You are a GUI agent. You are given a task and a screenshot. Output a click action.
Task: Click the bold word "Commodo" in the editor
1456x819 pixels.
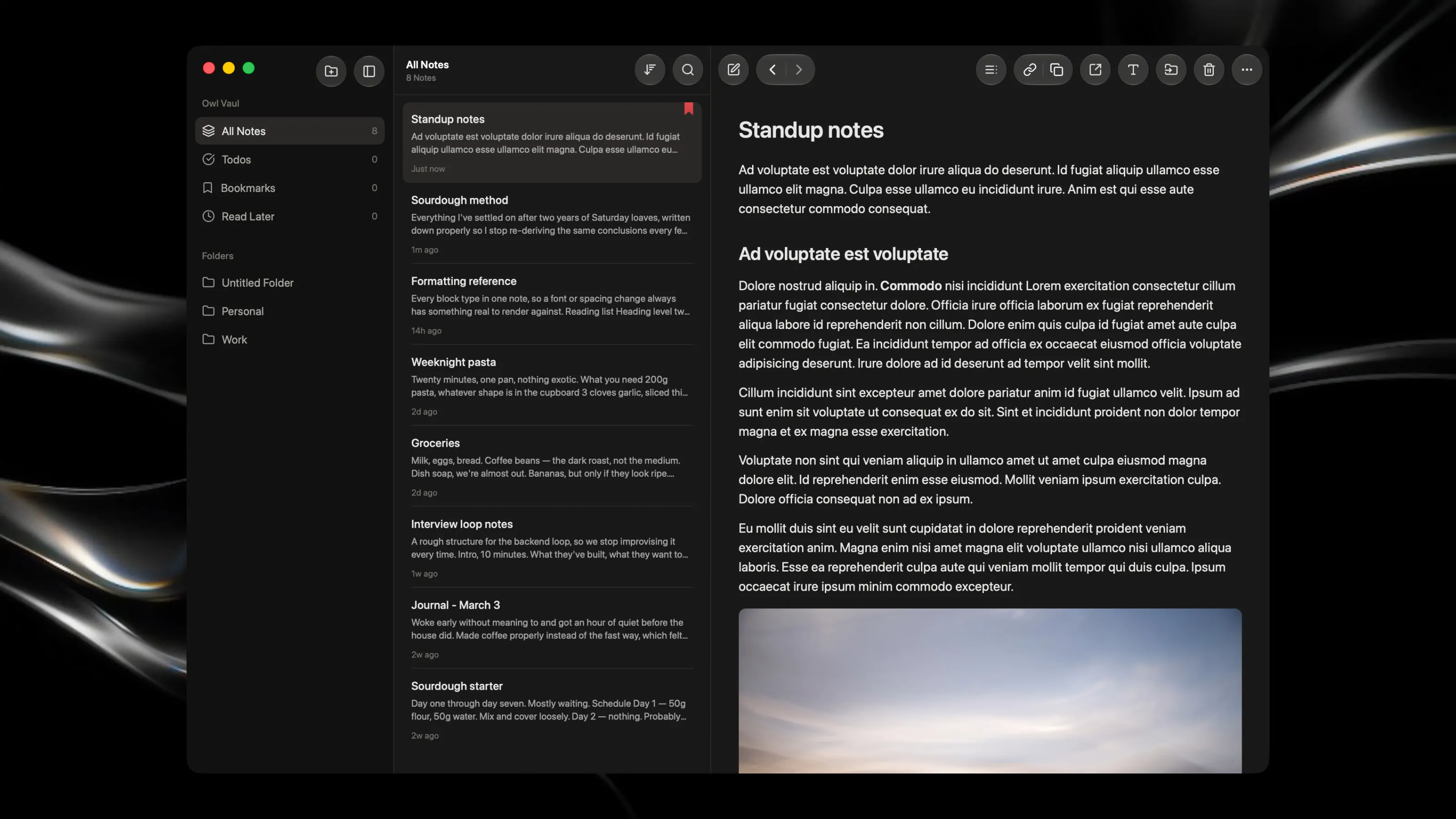click(910, 286)
